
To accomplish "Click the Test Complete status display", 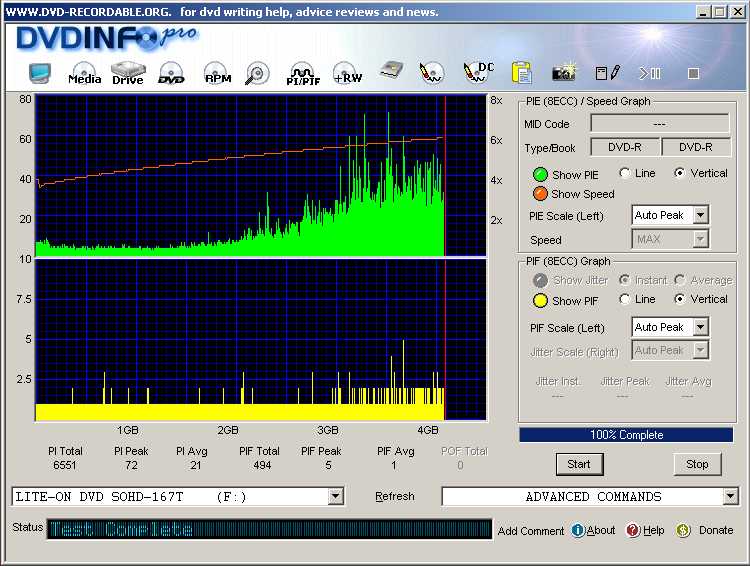I will point(269,530).
